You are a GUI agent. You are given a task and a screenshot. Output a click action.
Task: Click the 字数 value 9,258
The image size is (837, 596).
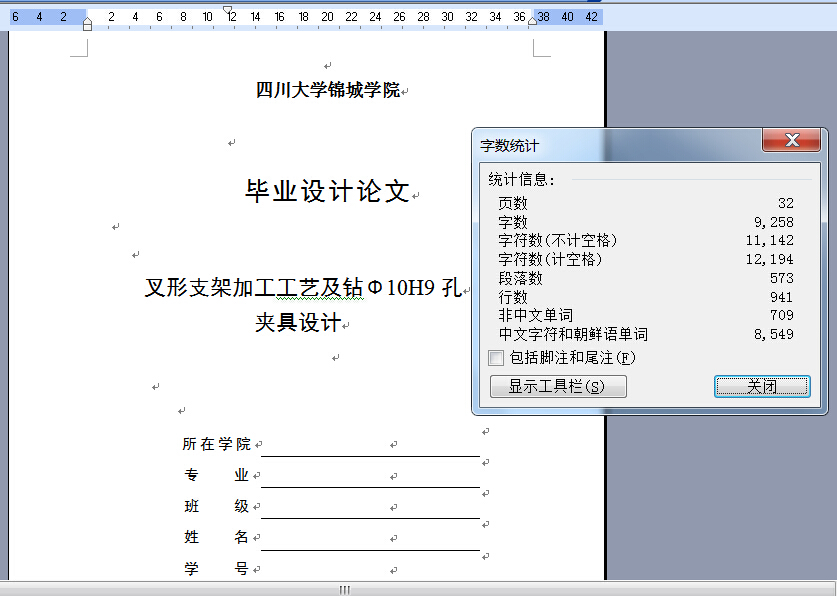tap(774, 222)
